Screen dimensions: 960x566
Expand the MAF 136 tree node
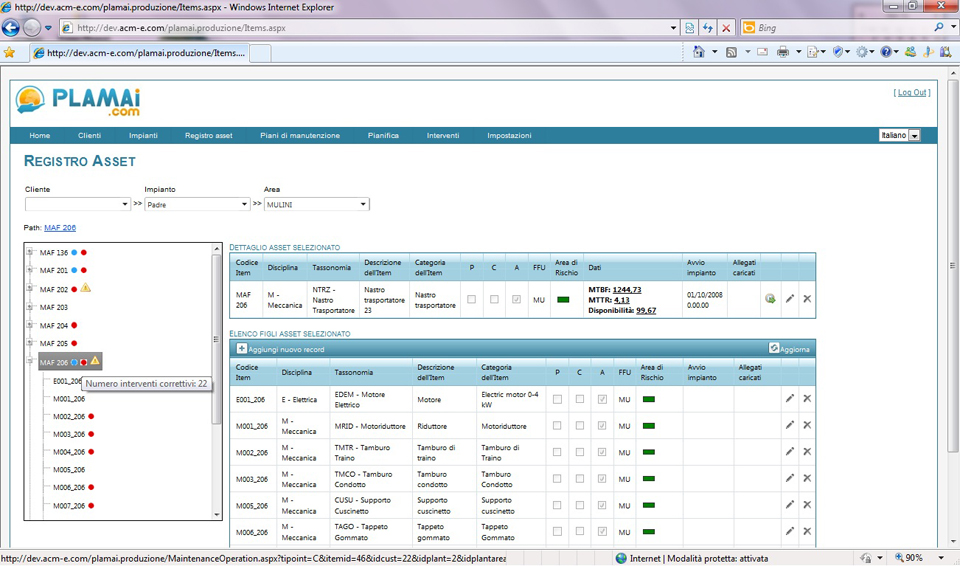pos(29,252)
